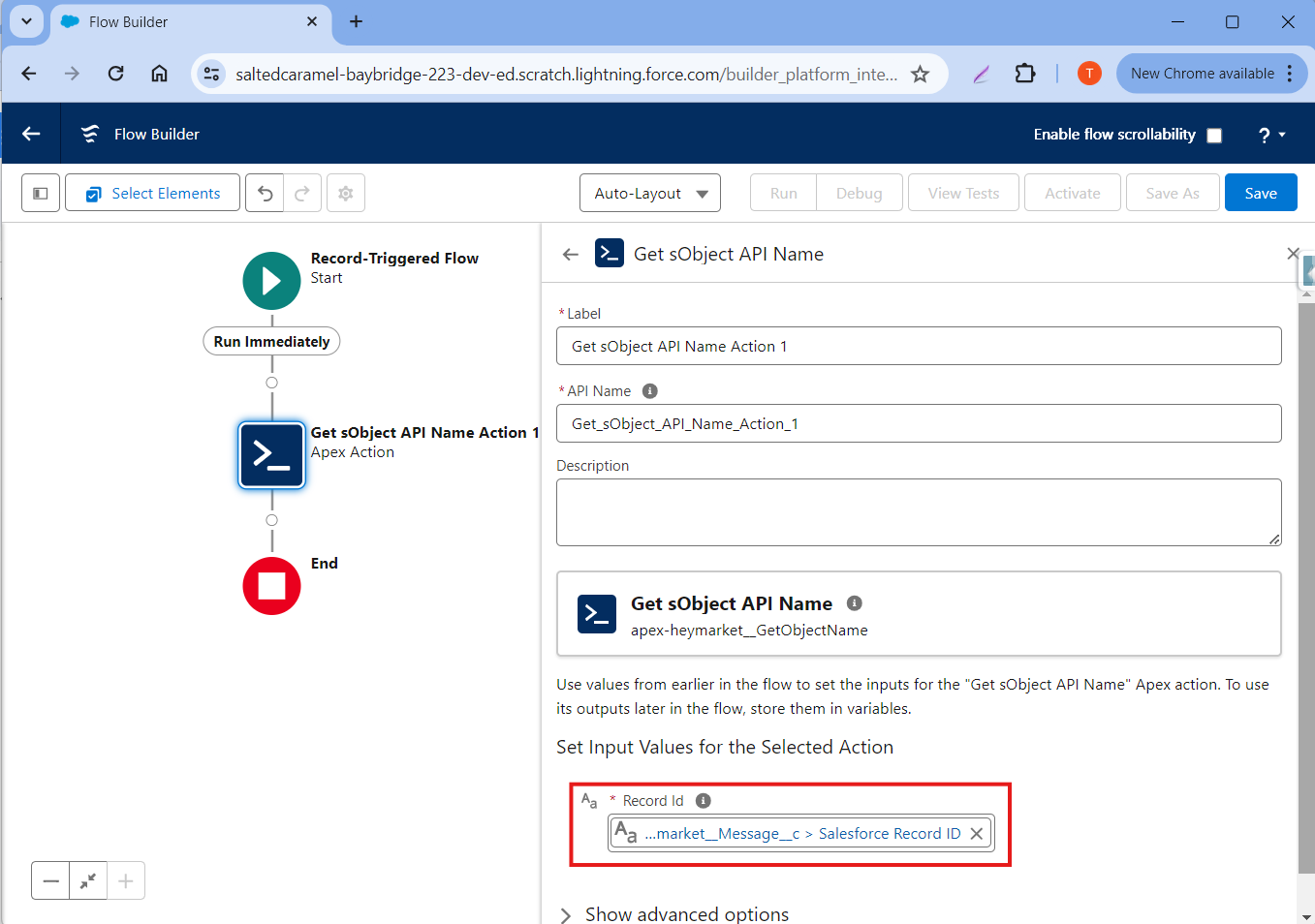Expand Show advanced options
This screenshot has width=1315, height=924.
674,914
